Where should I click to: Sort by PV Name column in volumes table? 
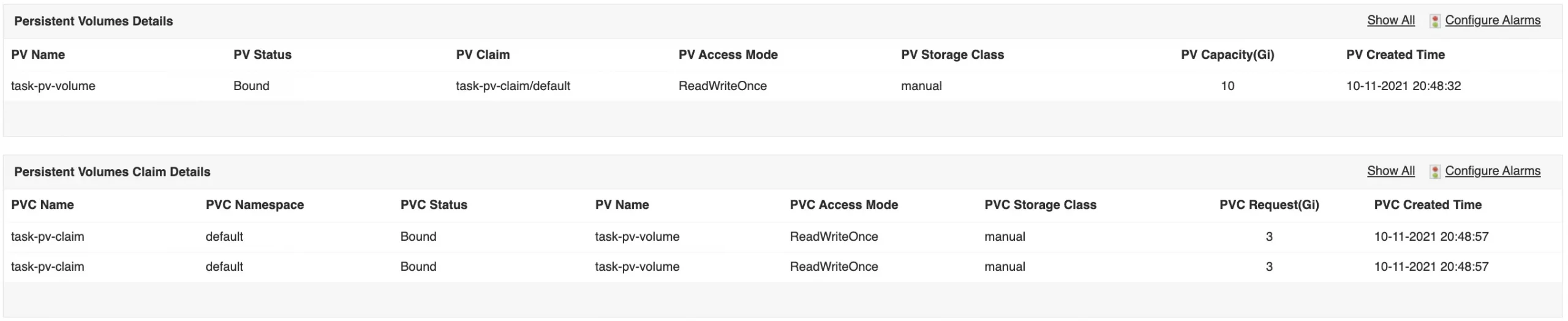click(x=38, y=55)
